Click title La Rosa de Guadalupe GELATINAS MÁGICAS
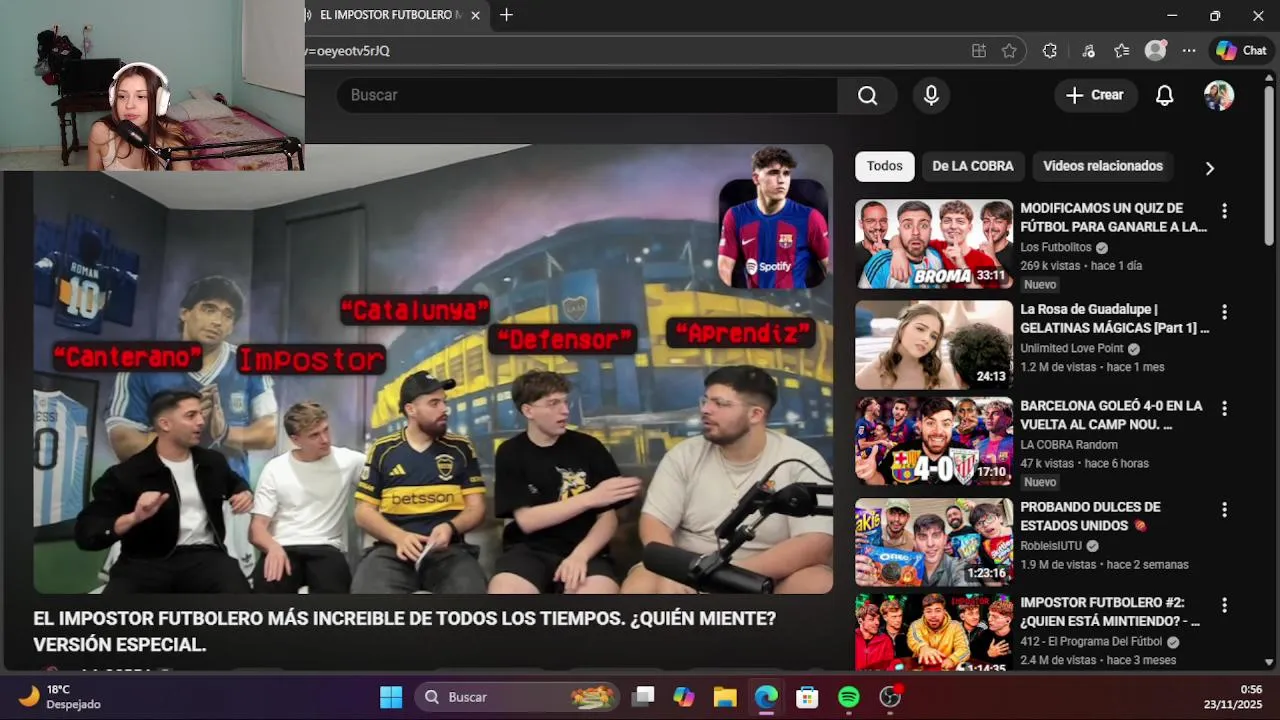Screen dimensions: 1280x720 [x=1114, y=318]
